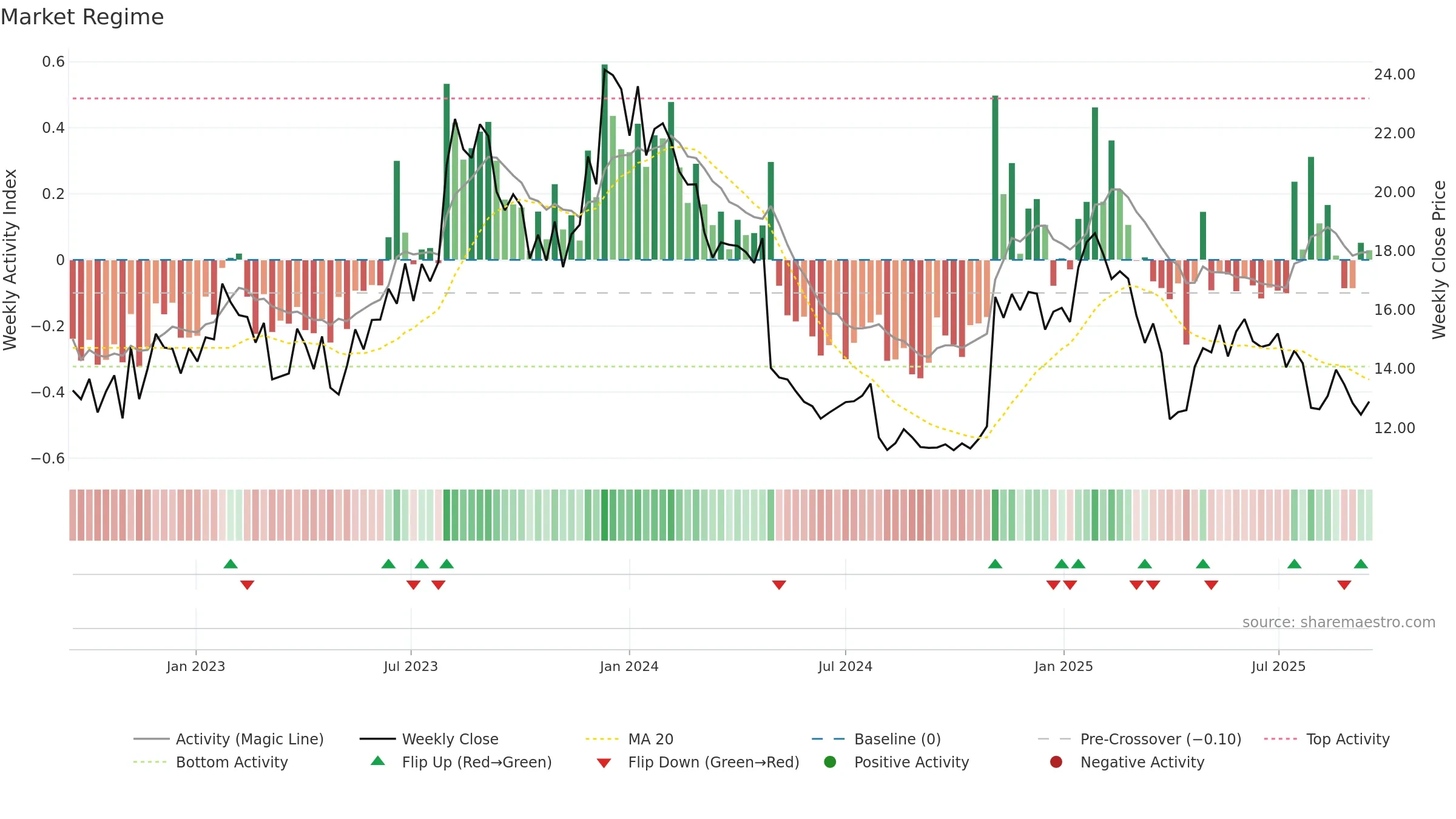Click the tall green bar in Nov 2024
The height and width of the screenshot is (819, 1456).
tap(995, 178)
